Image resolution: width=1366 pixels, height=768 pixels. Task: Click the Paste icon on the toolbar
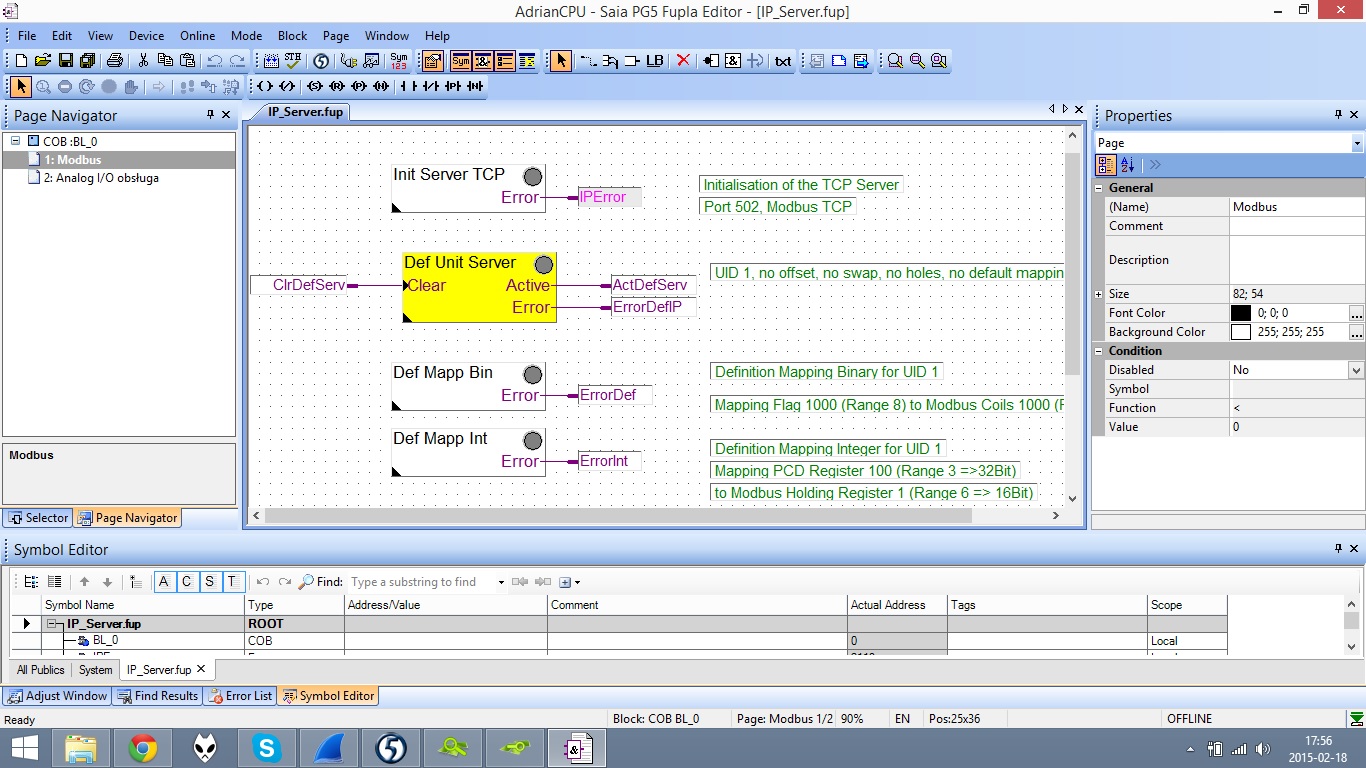(x=187, y=60)
